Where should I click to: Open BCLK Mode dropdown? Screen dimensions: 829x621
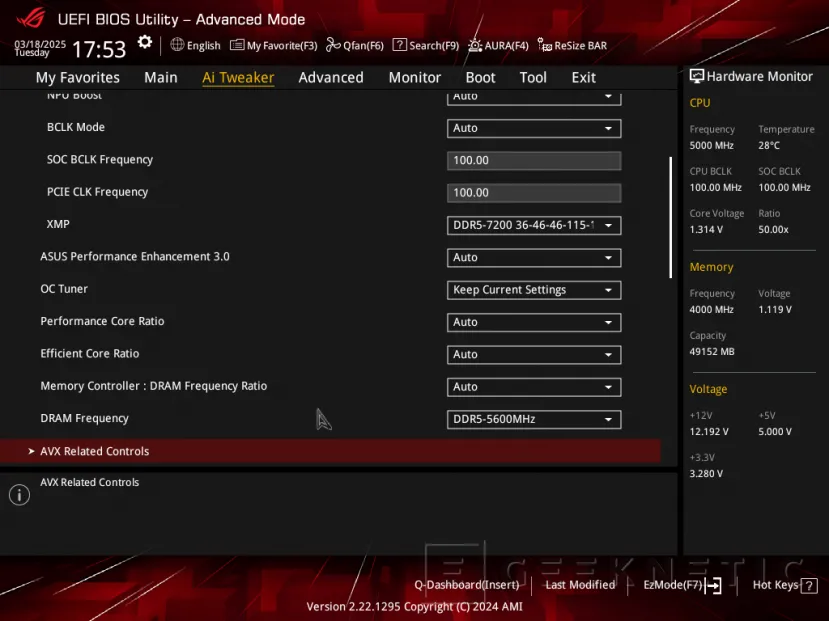(x=534, y=128)
